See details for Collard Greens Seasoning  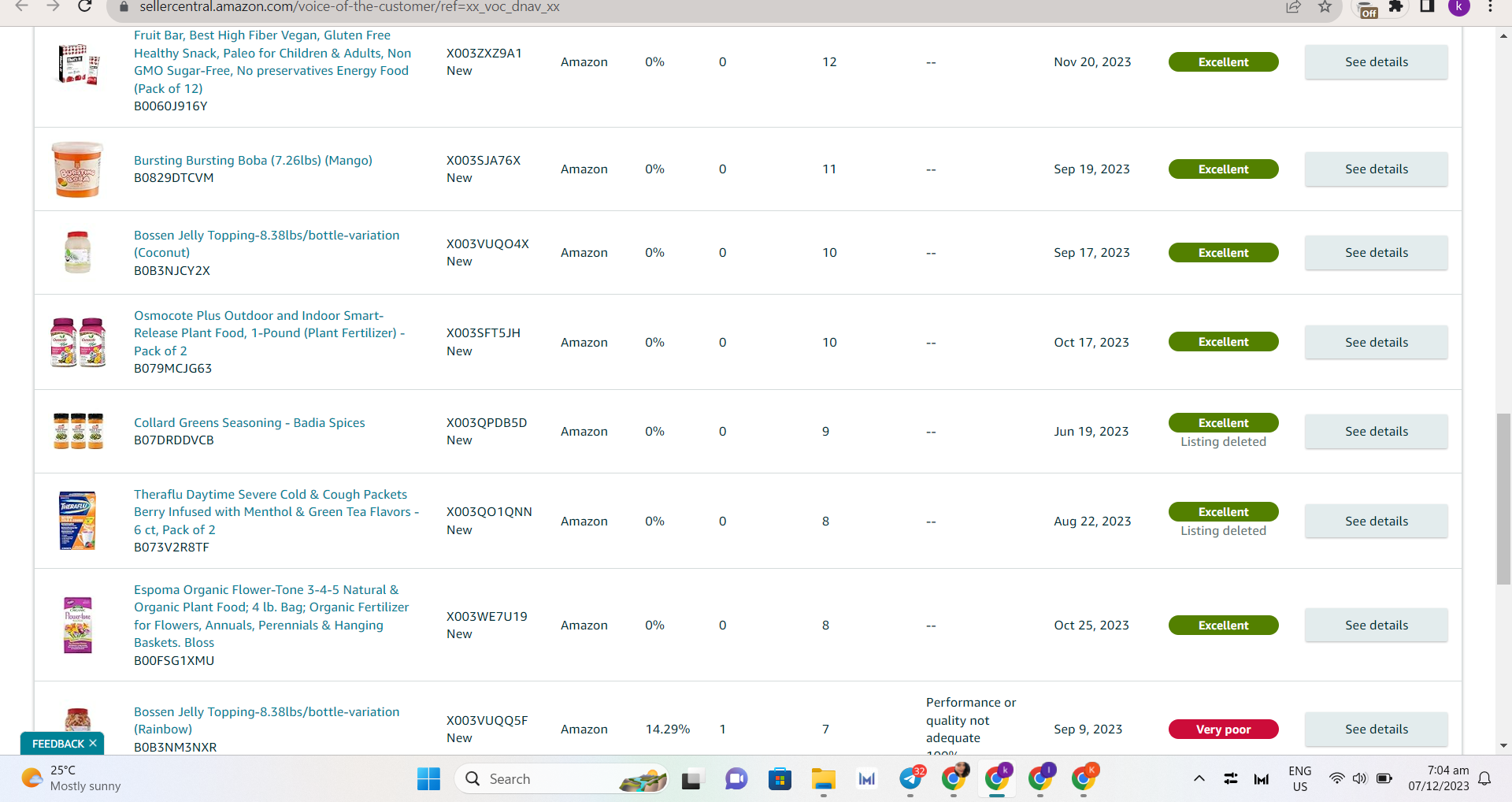tap(1376, 432)
